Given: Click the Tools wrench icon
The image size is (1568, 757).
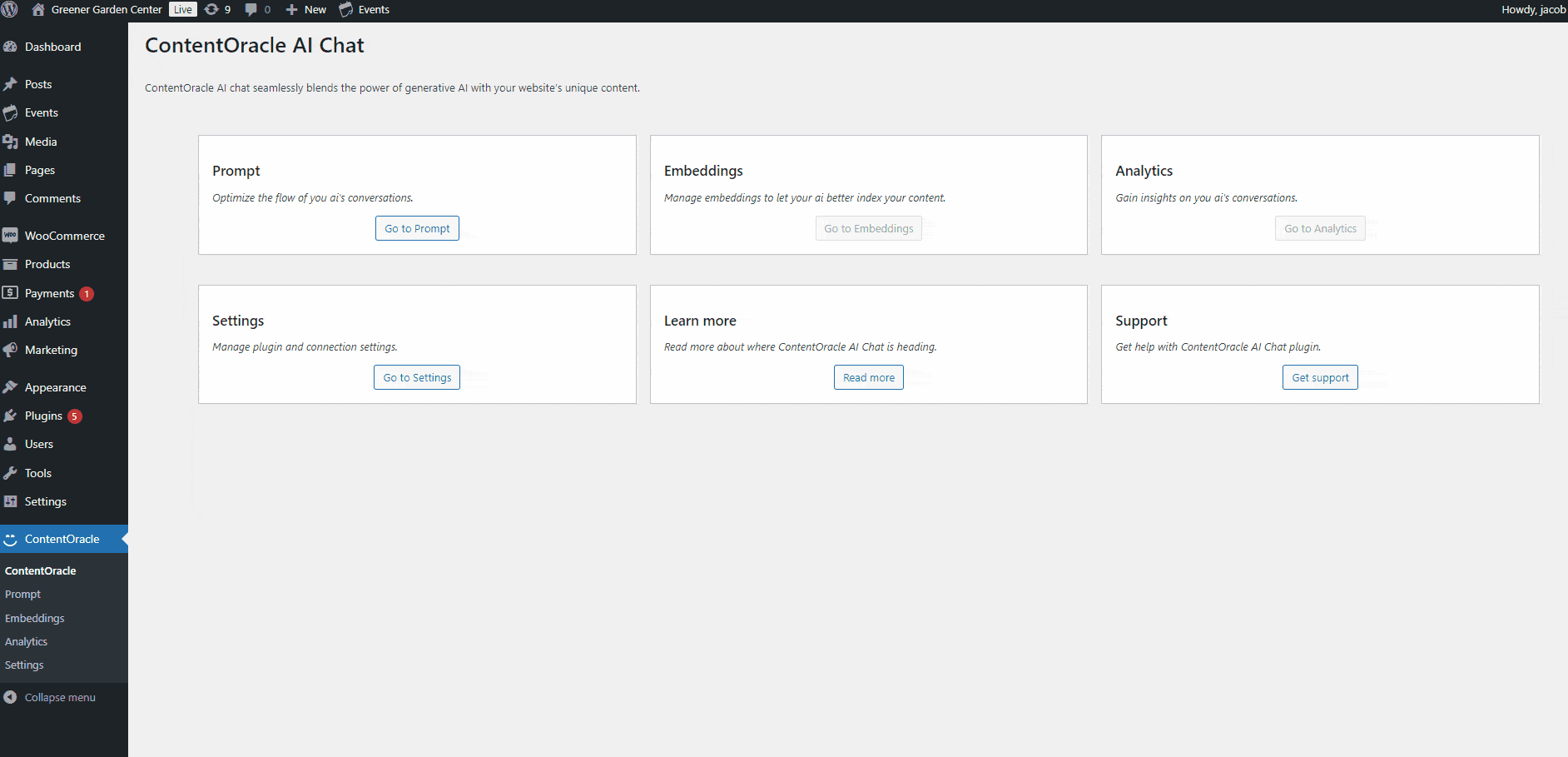Looking at the screenshot, I should coord(10,473).
